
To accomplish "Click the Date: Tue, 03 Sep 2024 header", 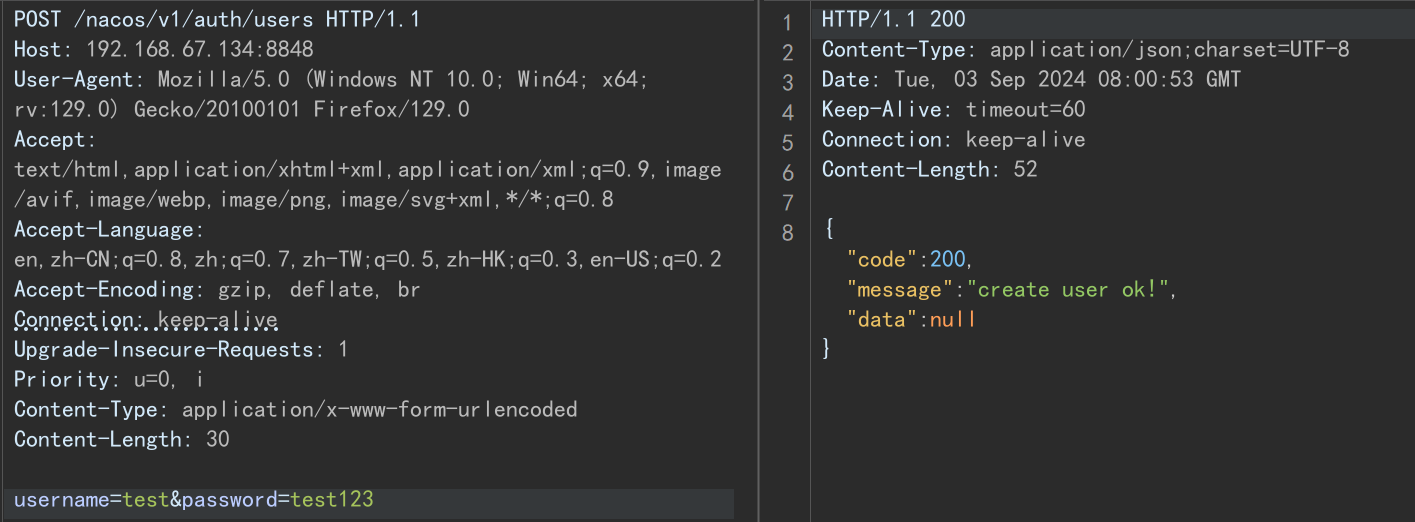I will coord(1031,79).
